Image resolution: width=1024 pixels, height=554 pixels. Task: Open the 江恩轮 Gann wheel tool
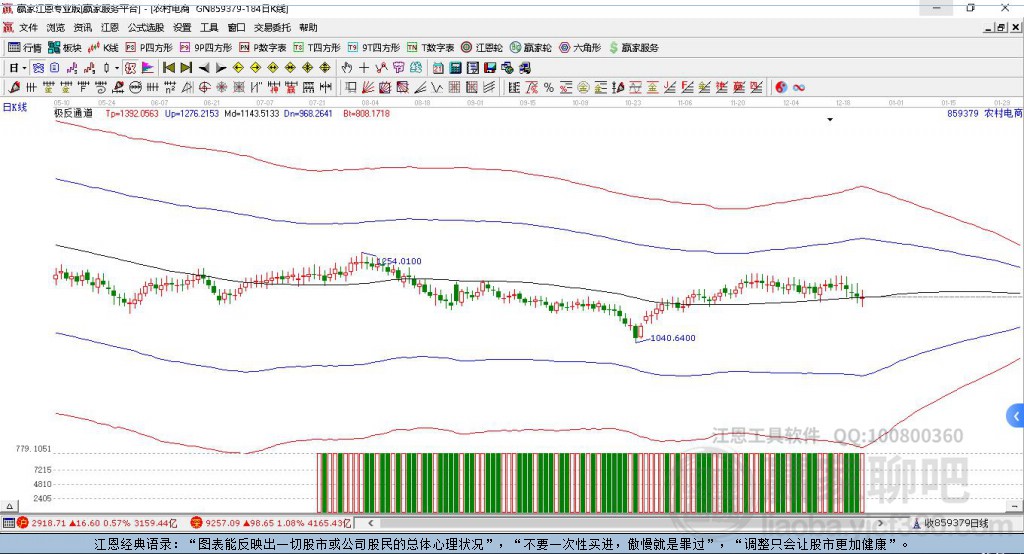point(486,47)
